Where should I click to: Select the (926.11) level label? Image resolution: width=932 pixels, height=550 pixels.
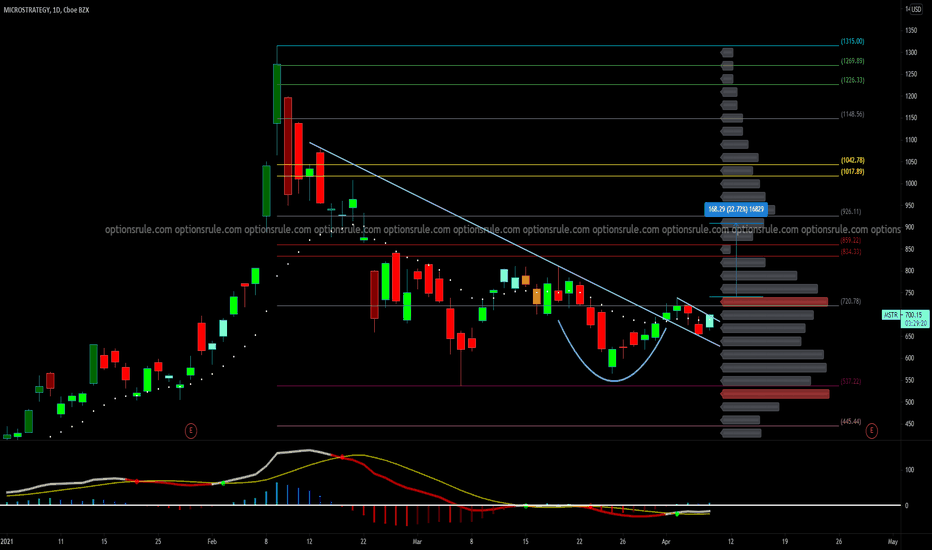click(851, 212)
